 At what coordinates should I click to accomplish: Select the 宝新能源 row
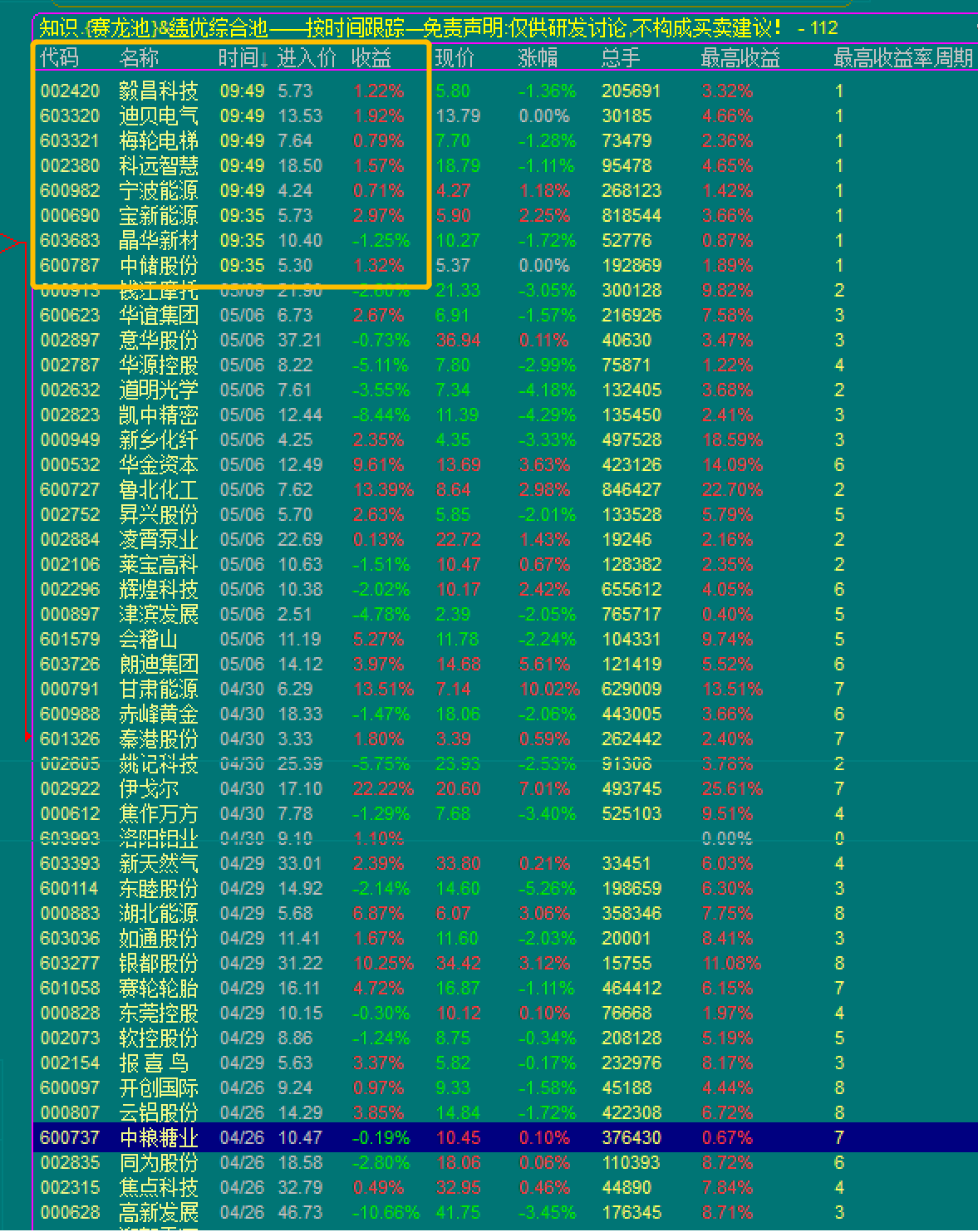pos(505,216)
